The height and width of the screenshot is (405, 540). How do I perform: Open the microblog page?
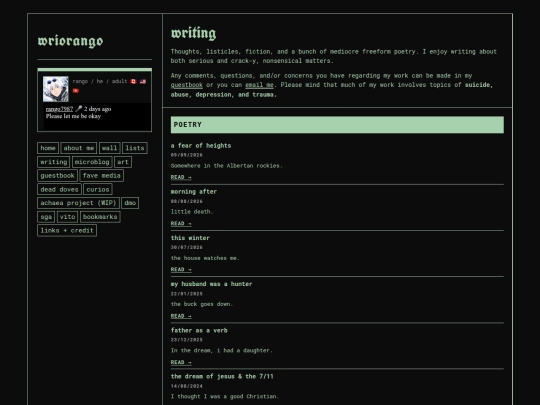[92, 162]
